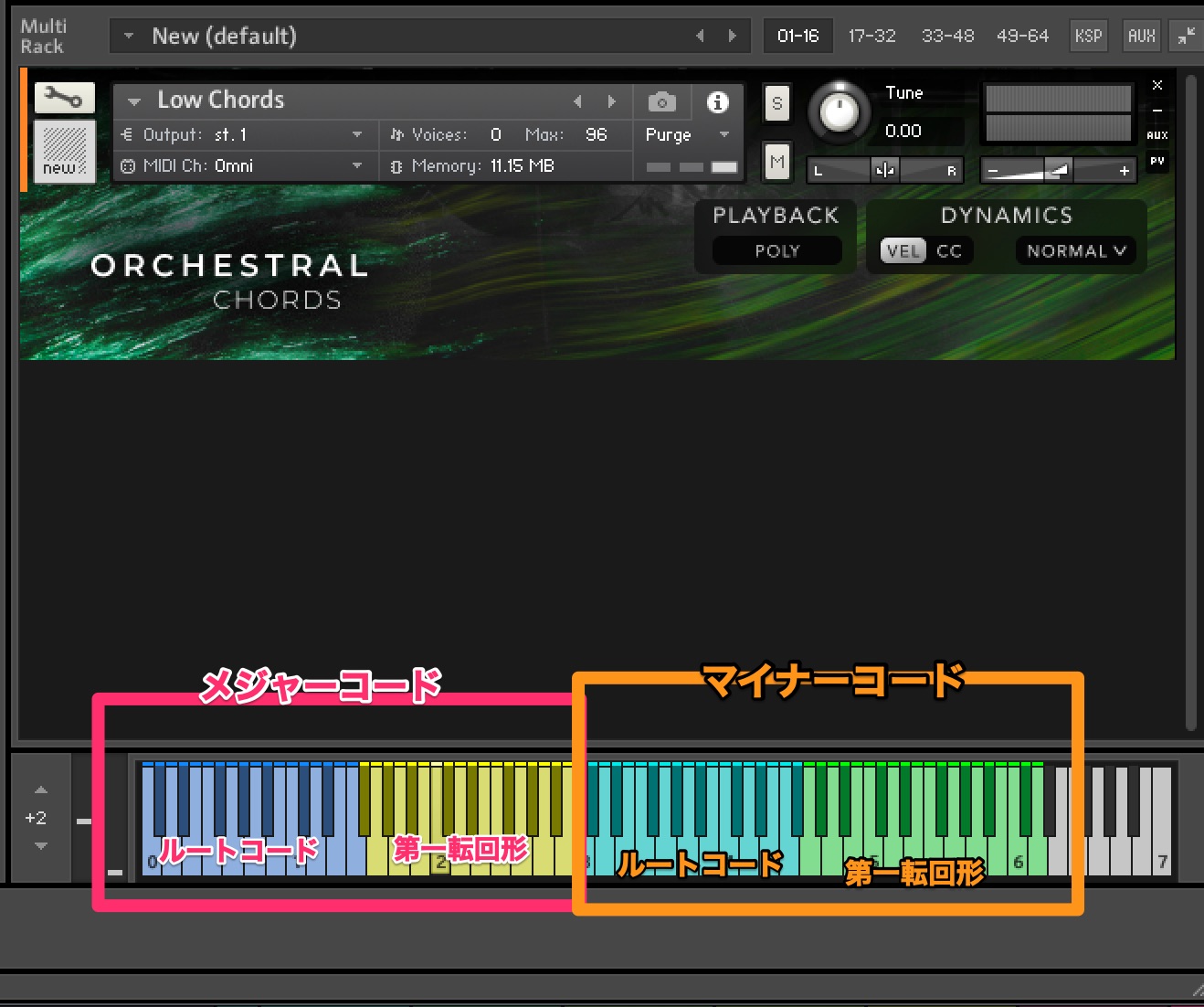The width and height of the screenshot is (1204, 1007).
Task: Enable VEL dynamics mode
Action: pyautogui.click(x=903, y=250)
